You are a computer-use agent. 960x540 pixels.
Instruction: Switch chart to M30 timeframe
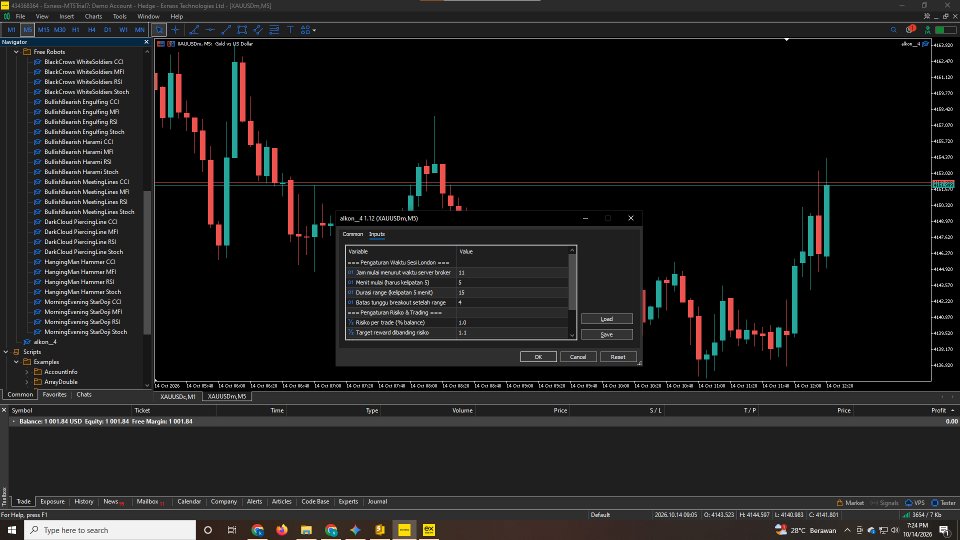tap(59, 29)
